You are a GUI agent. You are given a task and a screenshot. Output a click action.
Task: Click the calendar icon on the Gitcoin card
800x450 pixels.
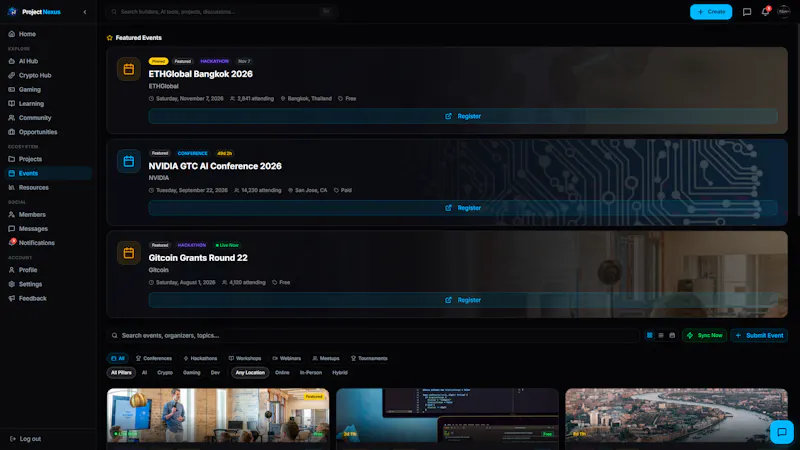pyautogui.click(x=129, y=253)
